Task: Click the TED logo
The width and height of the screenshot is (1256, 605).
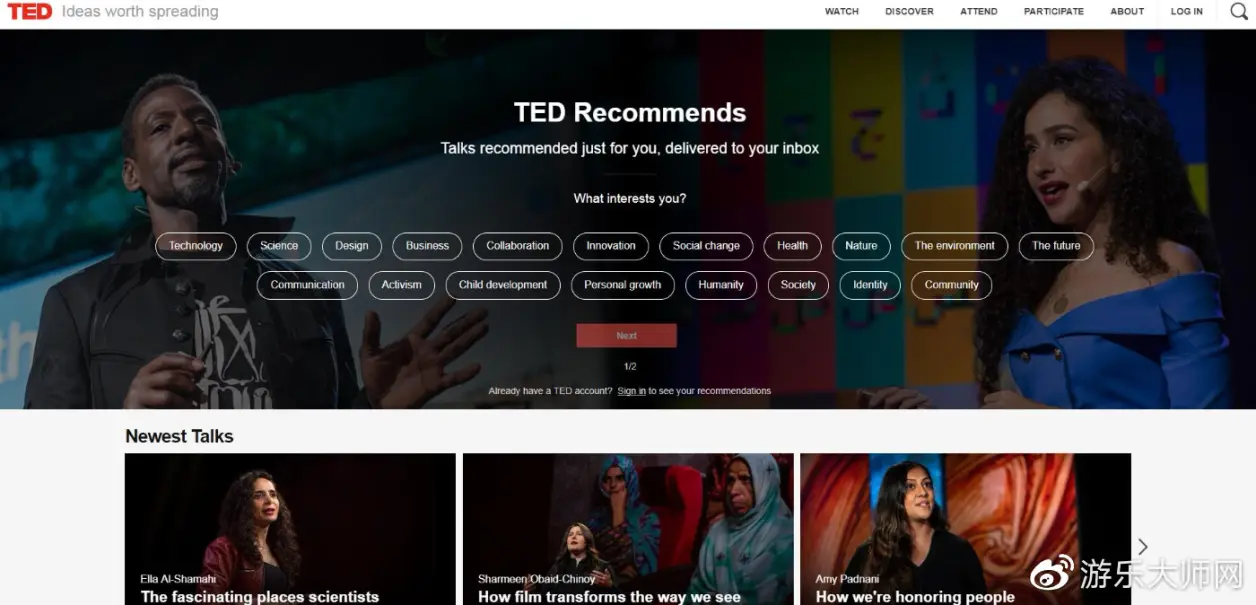Action: point(30,12)
